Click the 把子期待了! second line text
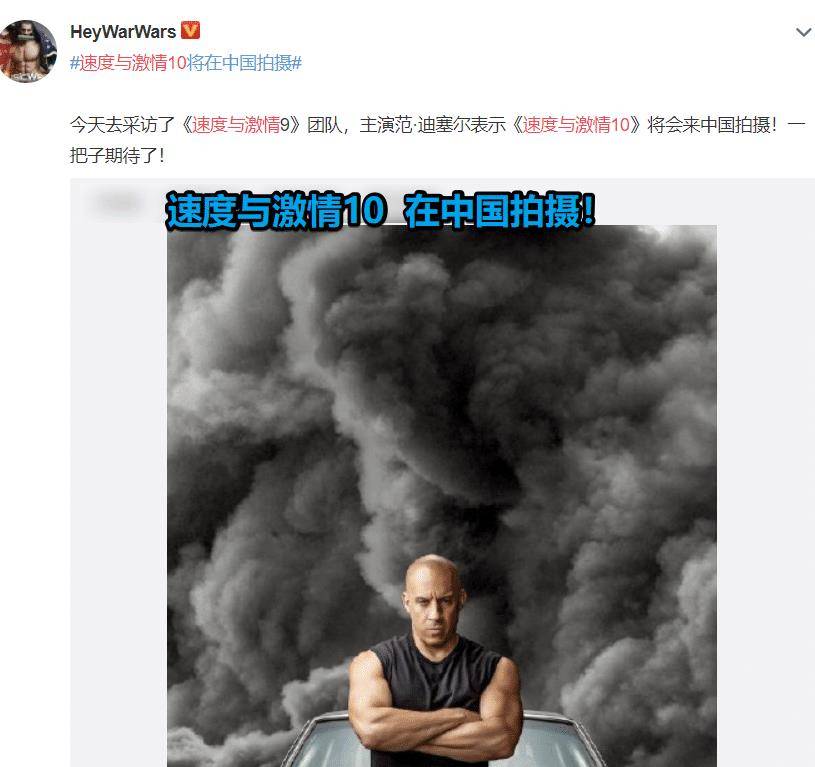Screen dimensions: 815x767 pos(117,155)
